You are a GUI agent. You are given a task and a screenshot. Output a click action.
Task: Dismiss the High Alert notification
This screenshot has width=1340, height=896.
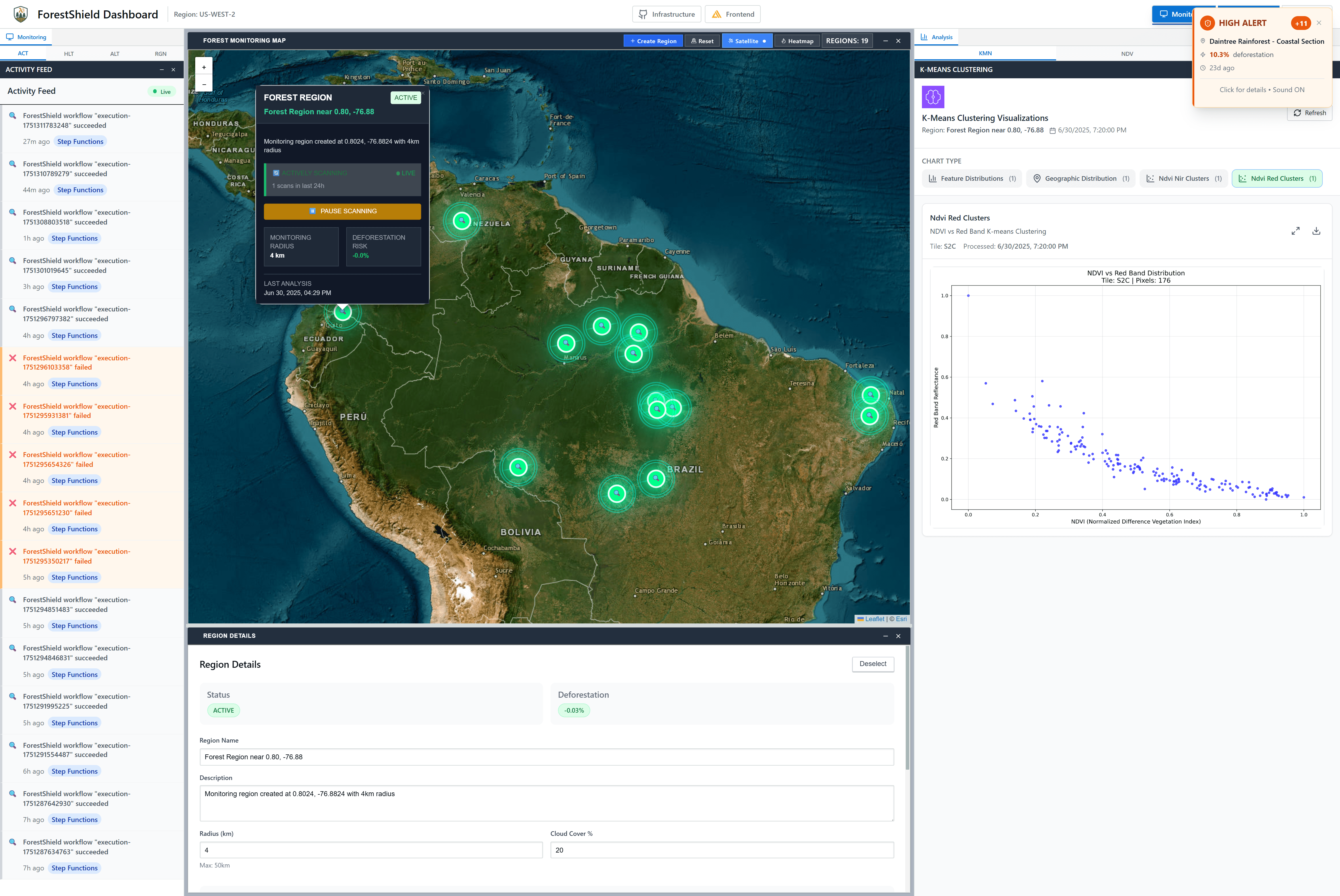(1319, 23)
